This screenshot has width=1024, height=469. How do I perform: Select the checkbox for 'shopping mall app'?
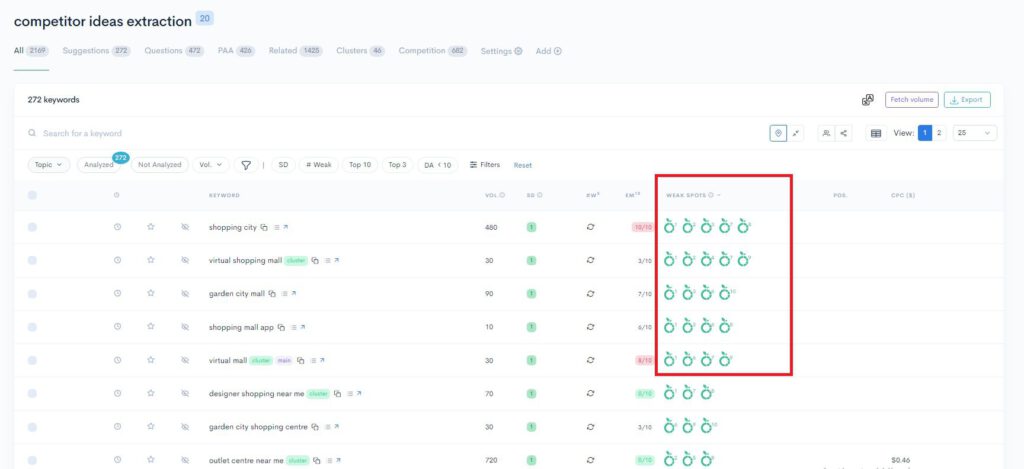pyautogui.click(x=32, y=327)
